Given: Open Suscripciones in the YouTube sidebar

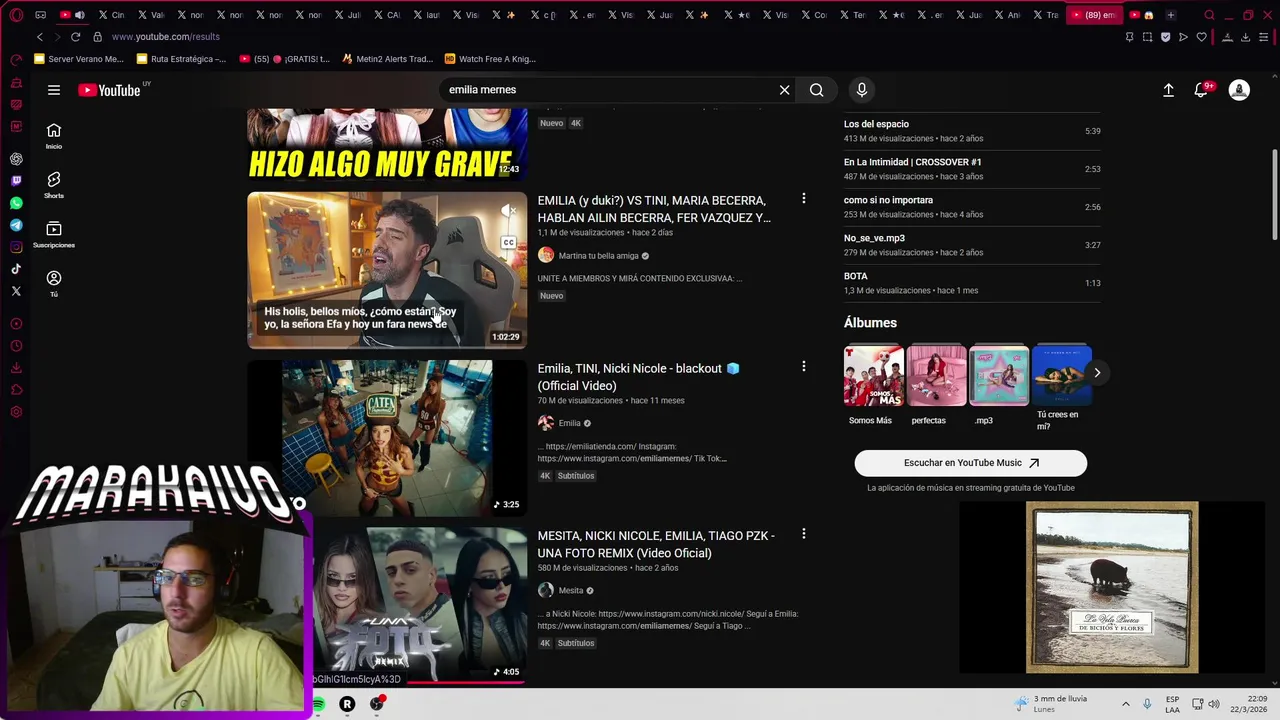Looking at the screenshot, I should (x=54, y=234).
